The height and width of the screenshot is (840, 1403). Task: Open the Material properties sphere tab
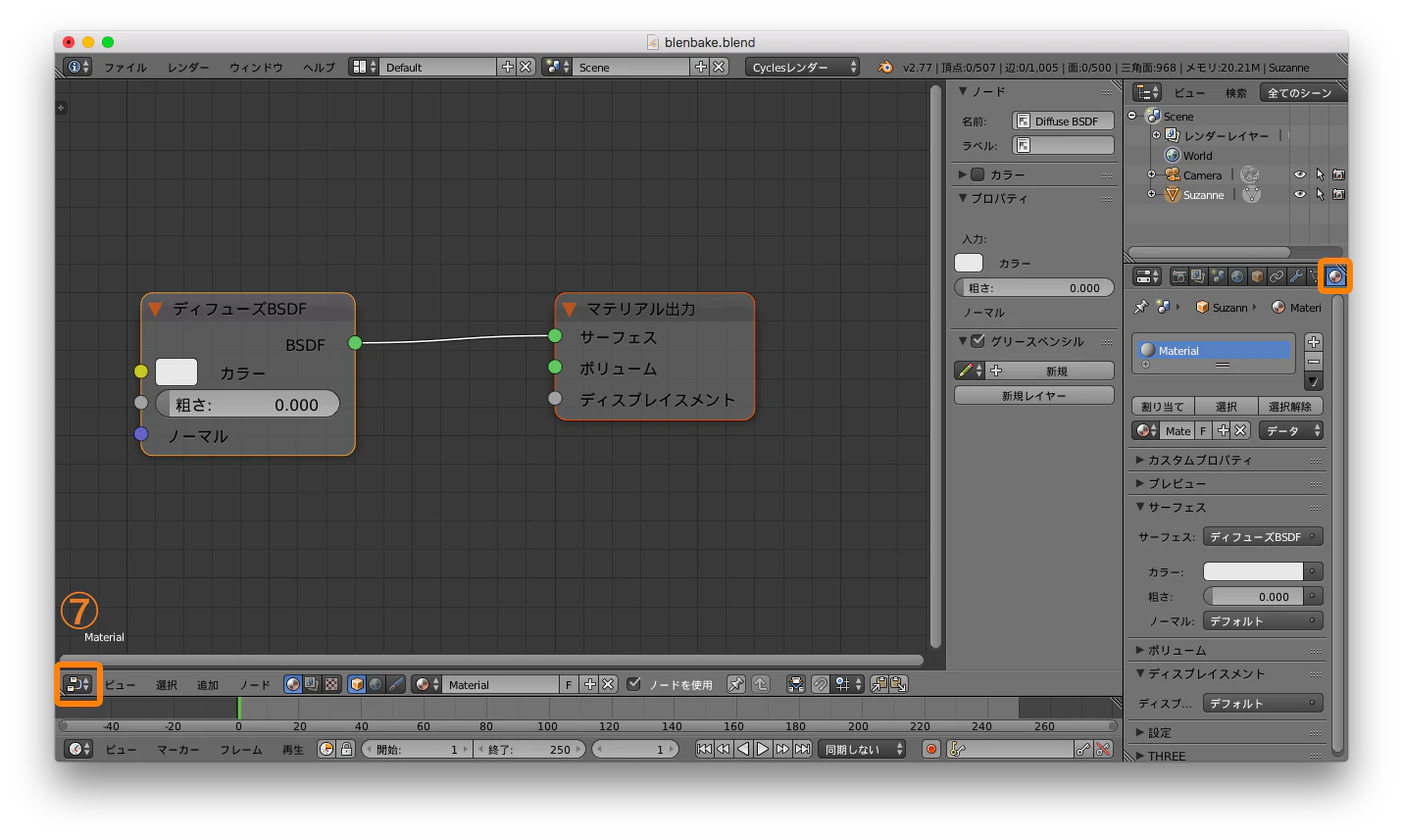[x=1334, y=276]
